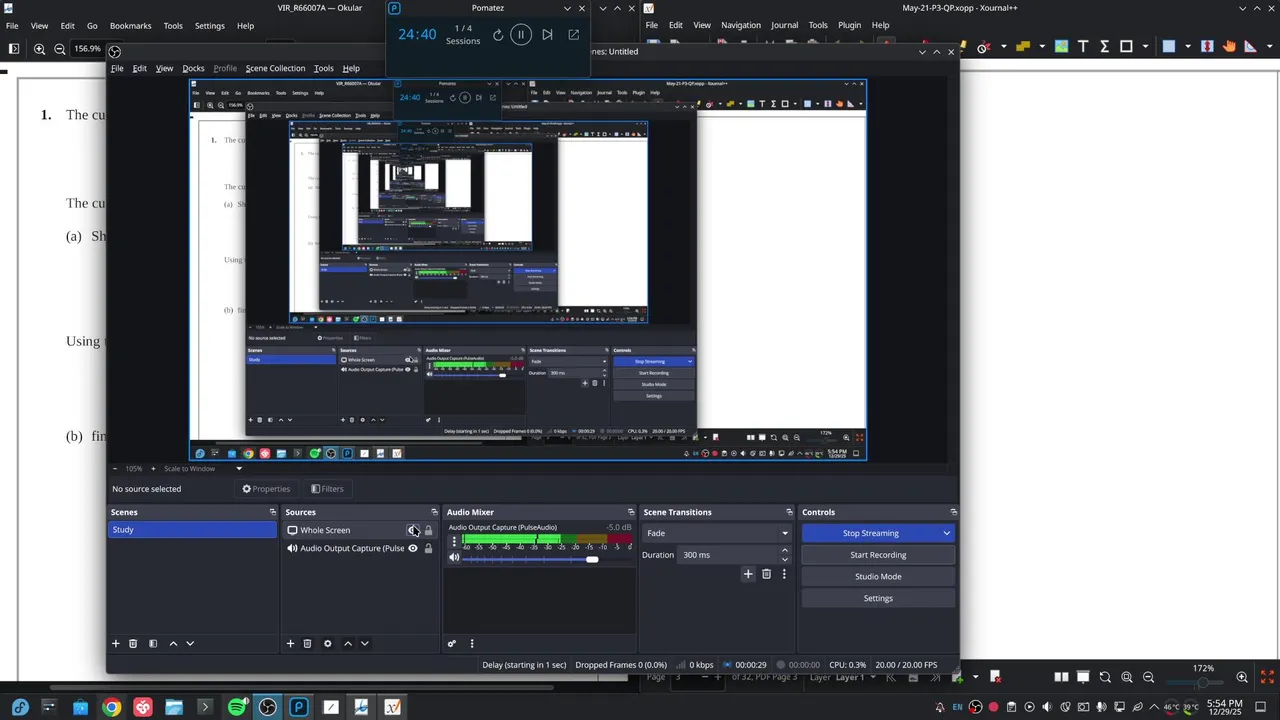Undock the Scenes panel
The height and width of the screenshot is (720, 1280).
pyautogui.click(x=273, y=512)
